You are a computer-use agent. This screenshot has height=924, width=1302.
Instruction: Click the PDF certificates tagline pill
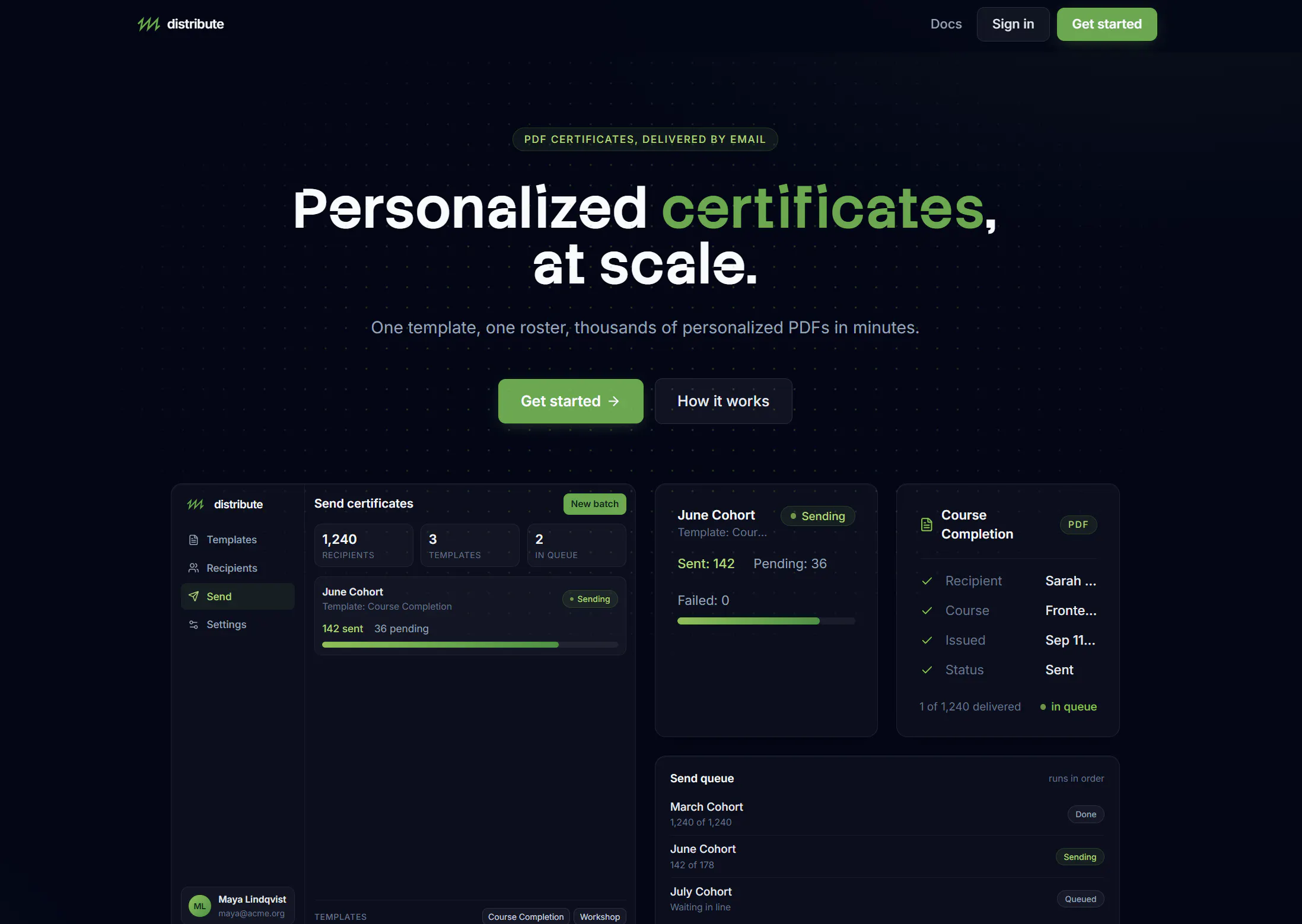[645, 139]
